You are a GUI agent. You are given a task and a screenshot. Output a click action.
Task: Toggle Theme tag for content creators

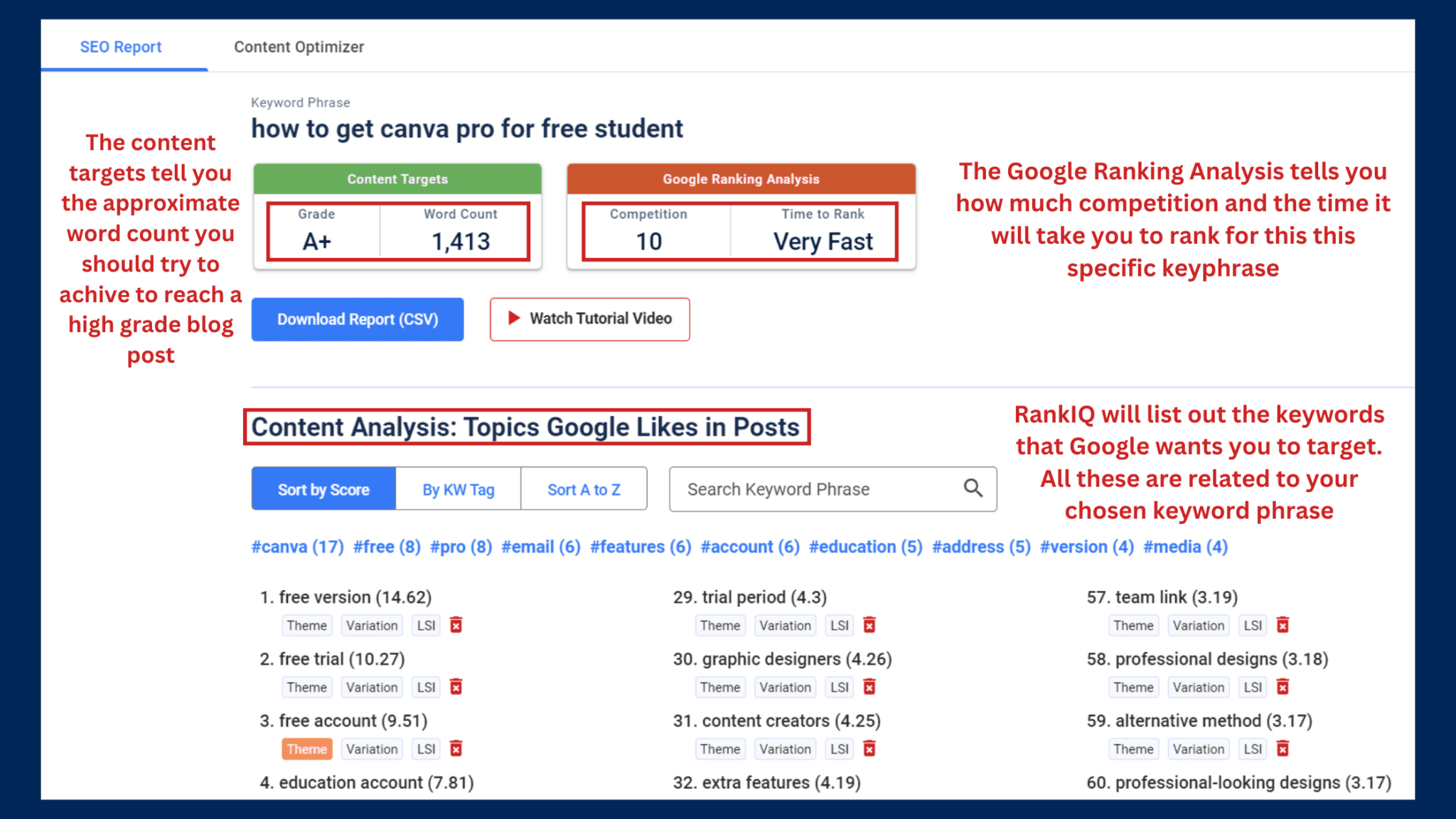click(x=720, y=749)
